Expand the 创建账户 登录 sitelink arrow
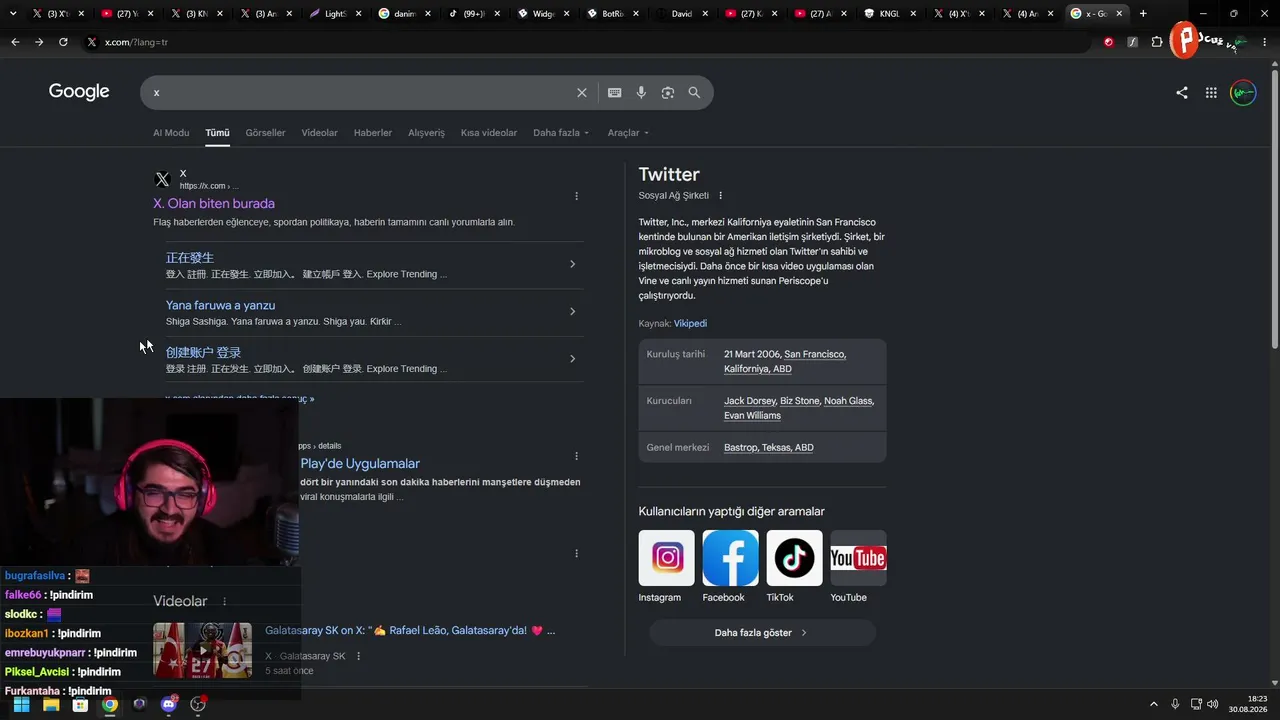The width and height of the screenshot is (1280, 720). click(x=572, y=359)
